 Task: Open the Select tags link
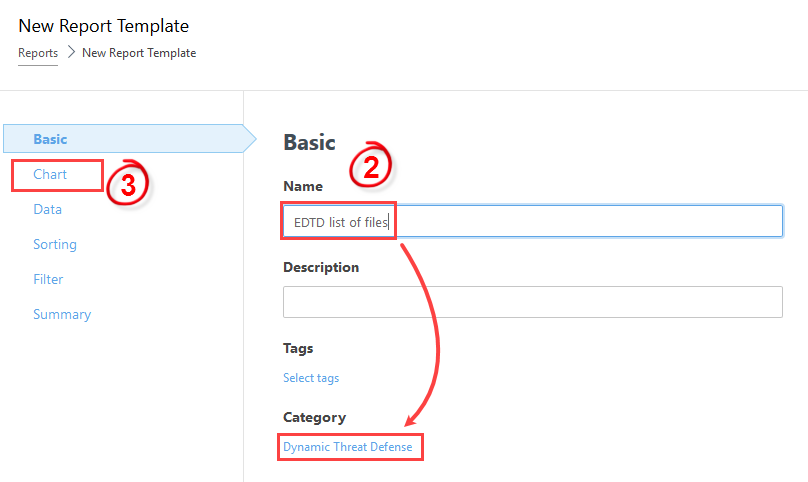point(311,378)
